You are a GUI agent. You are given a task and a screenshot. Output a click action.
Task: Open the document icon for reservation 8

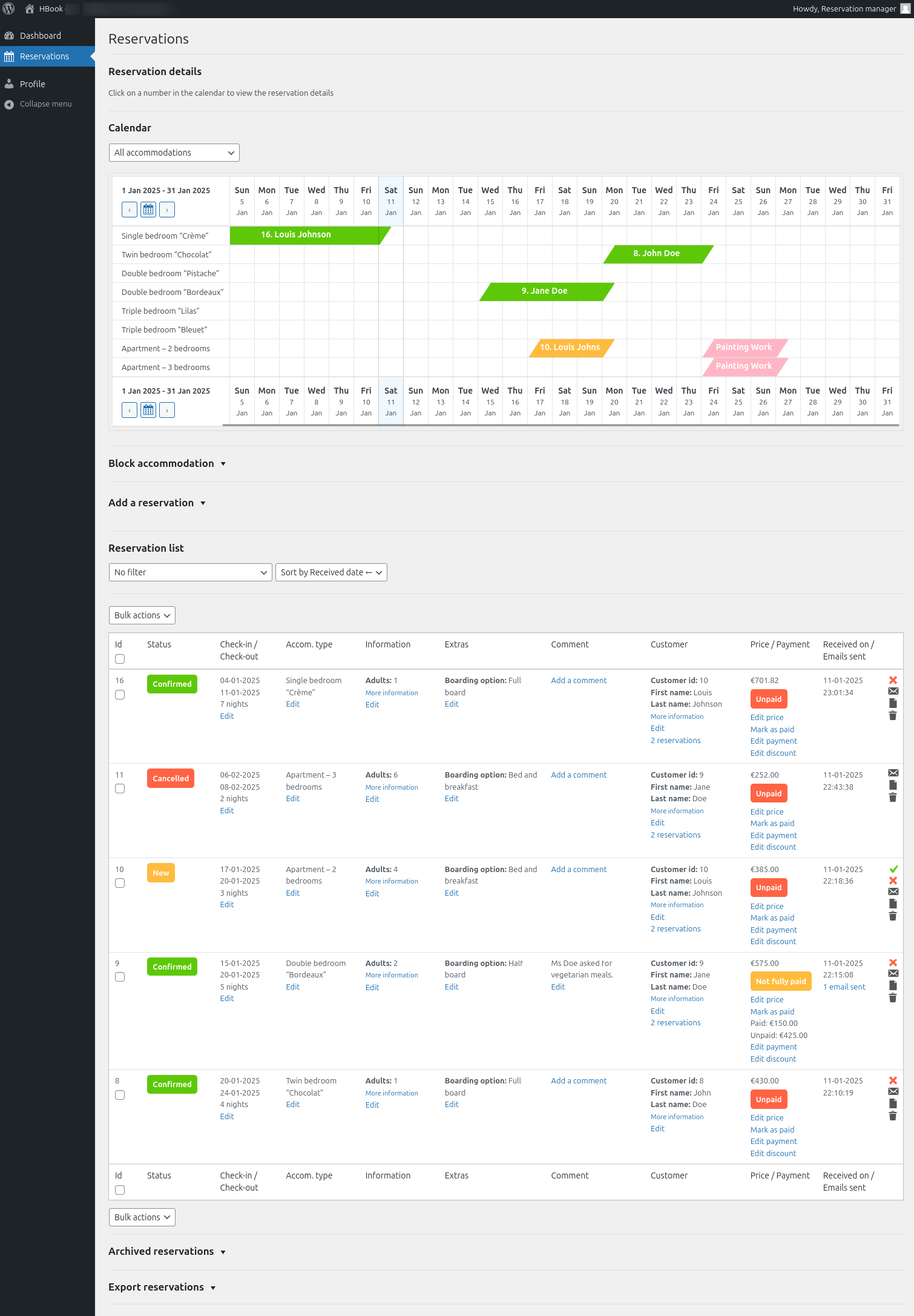pos(893,1103)
